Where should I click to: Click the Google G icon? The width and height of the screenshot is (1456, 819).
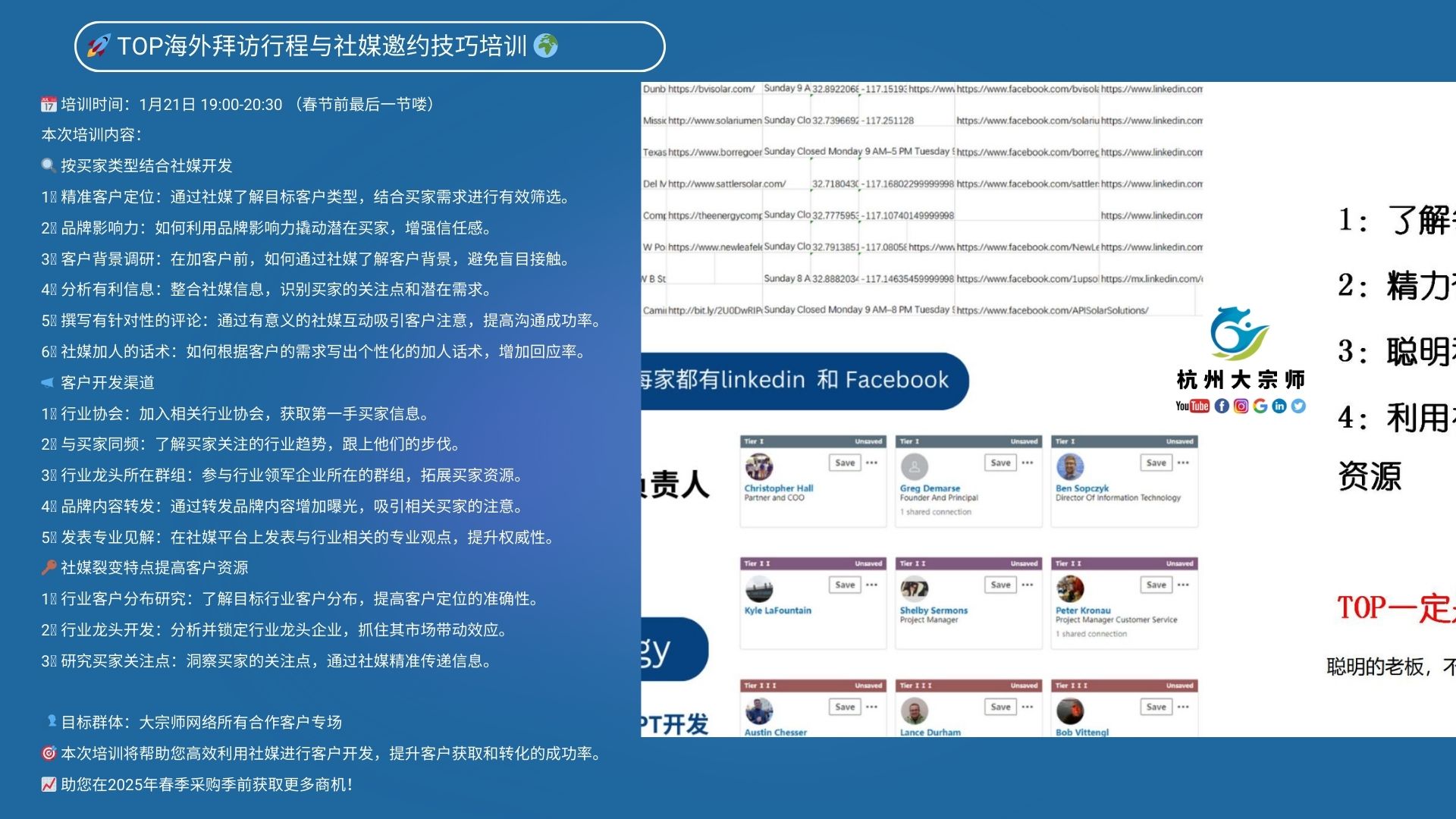point(1260,406)
